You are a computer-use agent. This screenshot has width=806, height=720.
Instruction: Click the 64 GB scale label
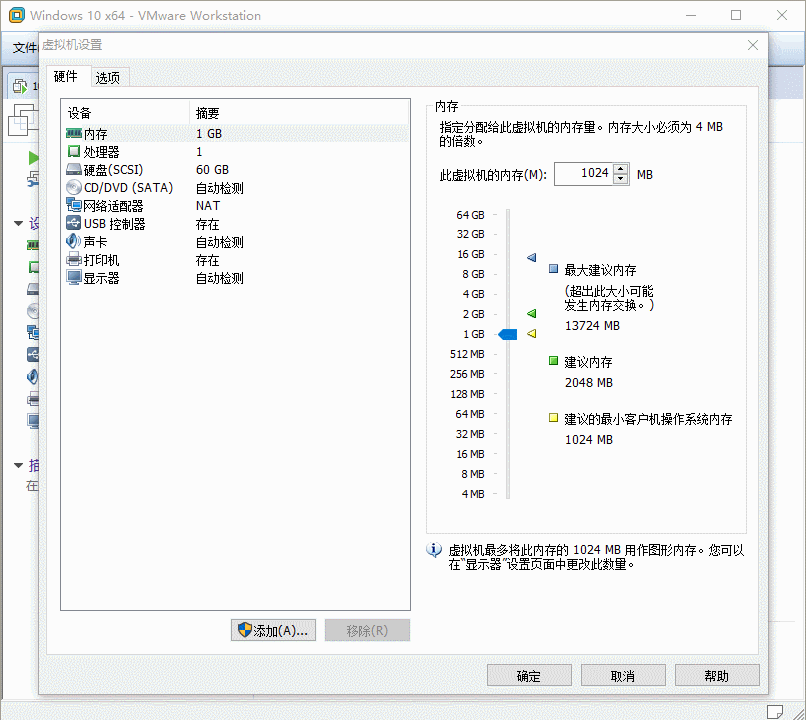tap(470, 215)
